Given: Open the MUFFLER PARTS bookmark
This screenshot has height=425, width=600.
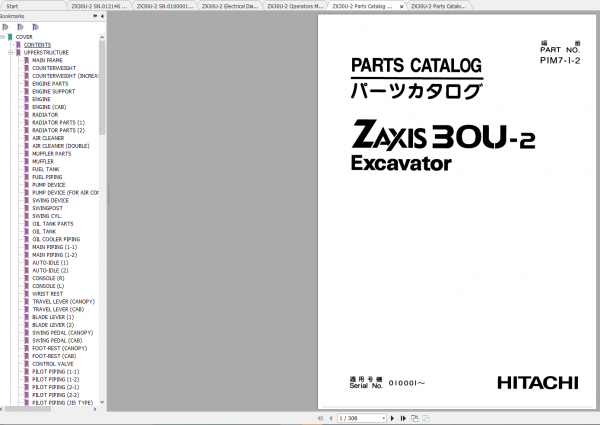Looking at the screenshot, I should (52, 153).
